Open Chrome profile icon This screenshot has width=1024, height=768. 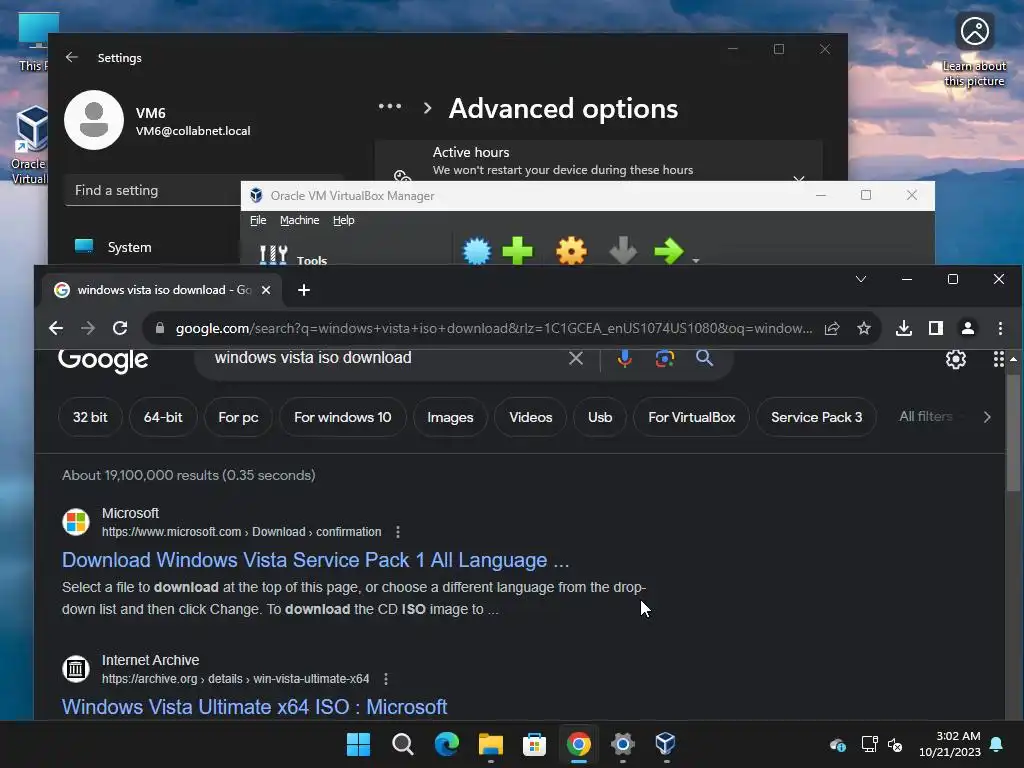point(968,328)
